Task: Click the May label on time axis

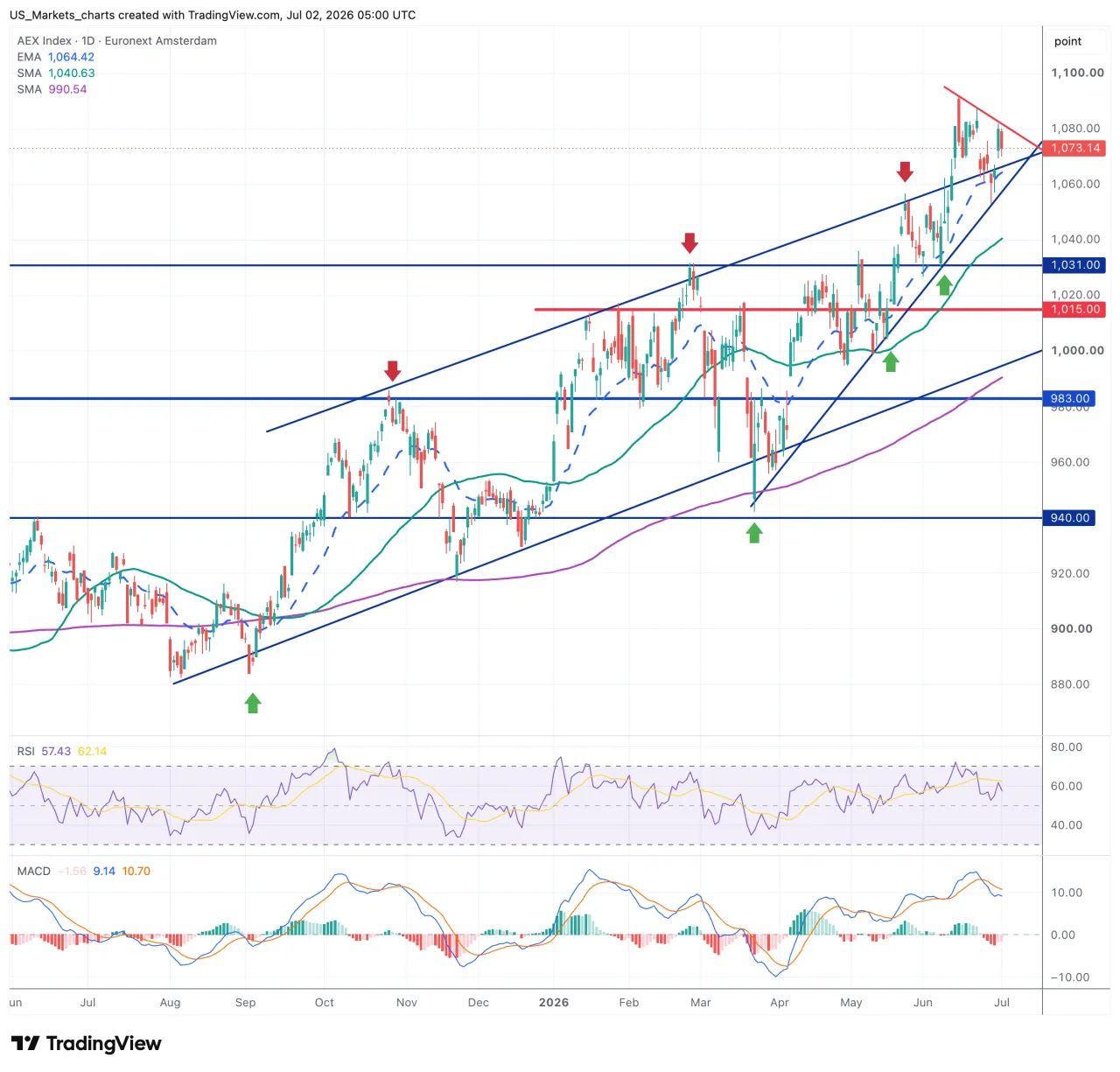Action: coord(851,1003)
